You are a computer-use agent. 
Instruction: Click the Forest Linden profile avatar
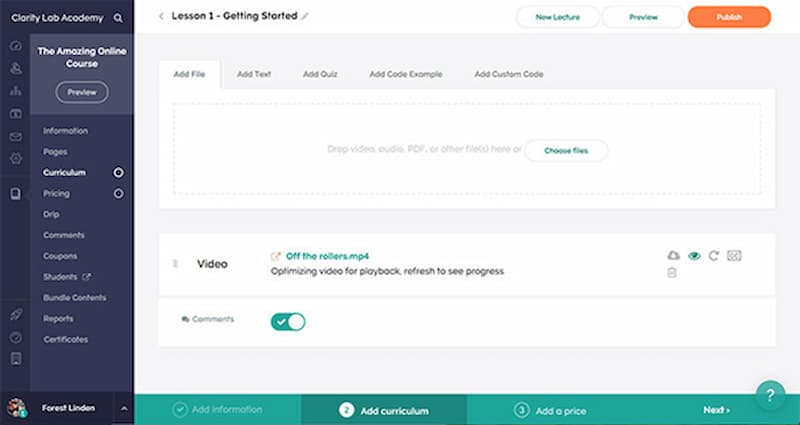pyautogui.click(x=16, y=408)
